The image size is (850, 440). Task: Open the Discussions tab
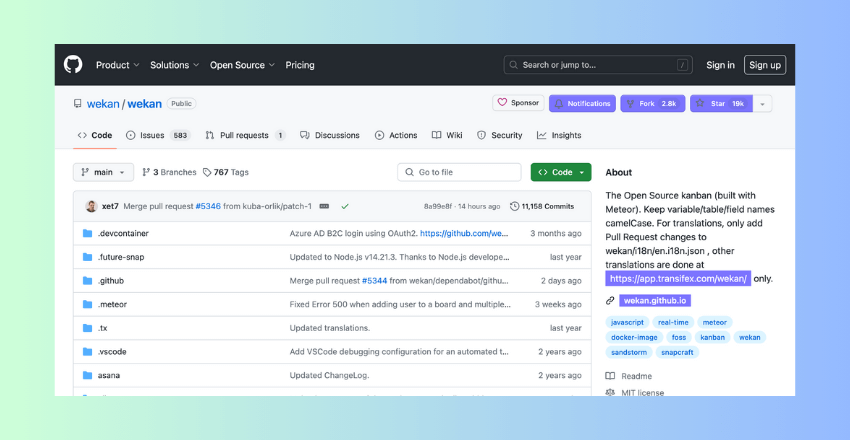330,135
